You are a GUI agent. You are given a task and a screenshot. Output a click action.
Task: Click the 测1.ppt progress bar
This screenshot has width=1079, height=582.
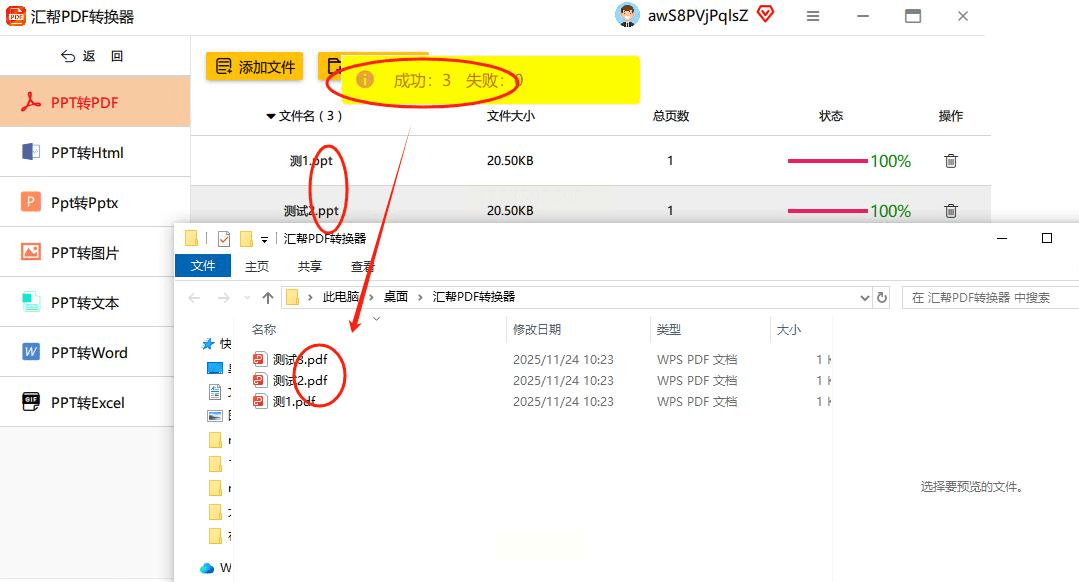827,160
